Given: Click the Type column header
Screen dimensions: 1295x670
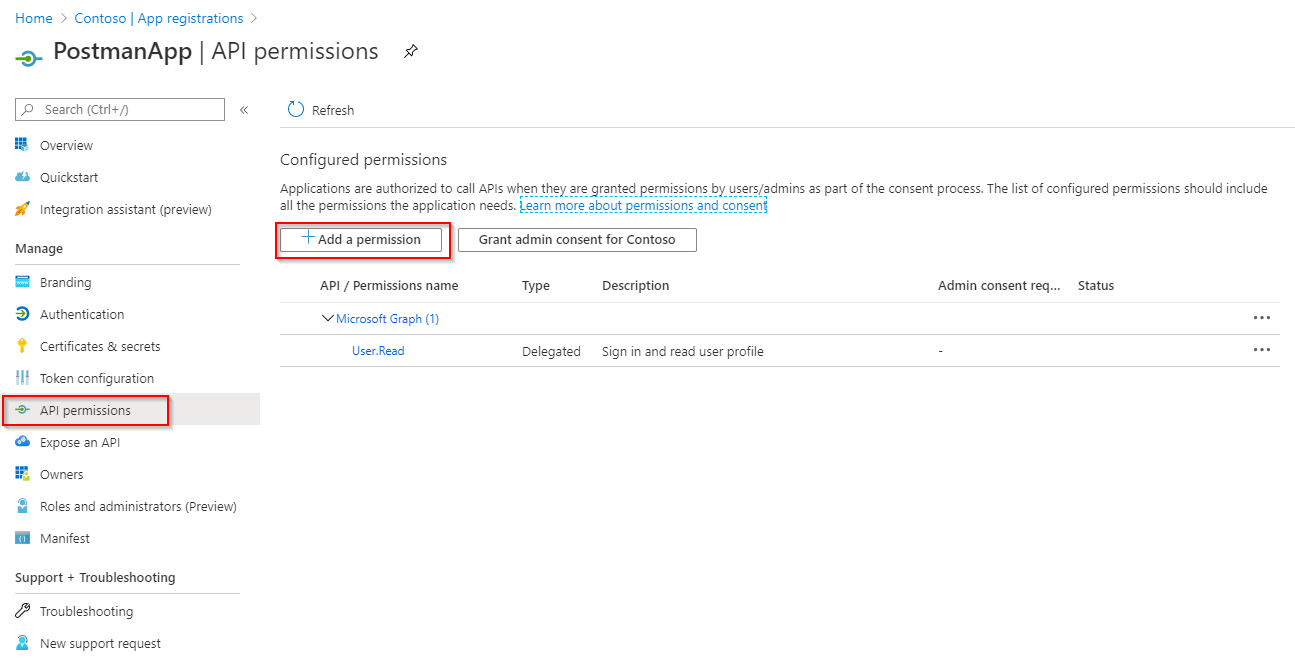Looking at the screenshot, I should pos(536,285).
